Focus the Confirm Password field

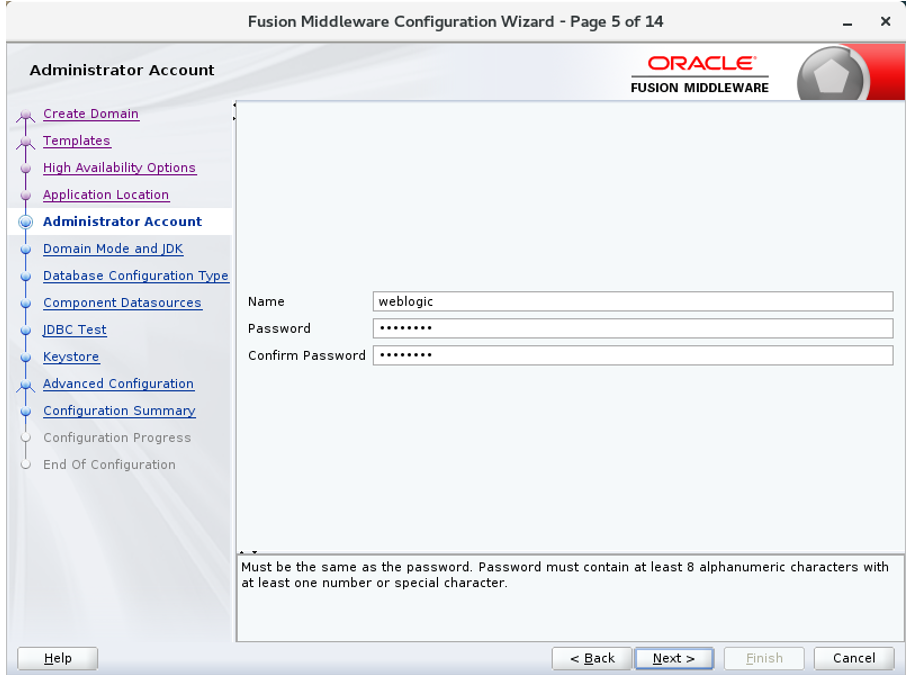[x=633, y=355]
